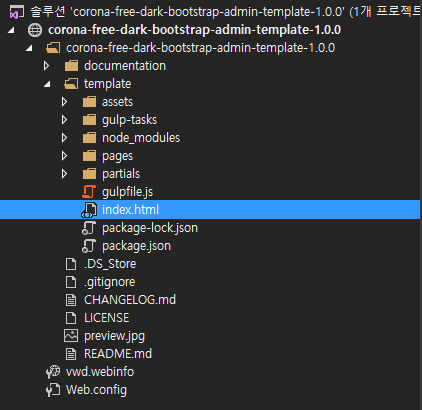This screenshot has width=422, height=410.
Task: Select the highlighted index.html file name
Action: click(x=130, y=210)
